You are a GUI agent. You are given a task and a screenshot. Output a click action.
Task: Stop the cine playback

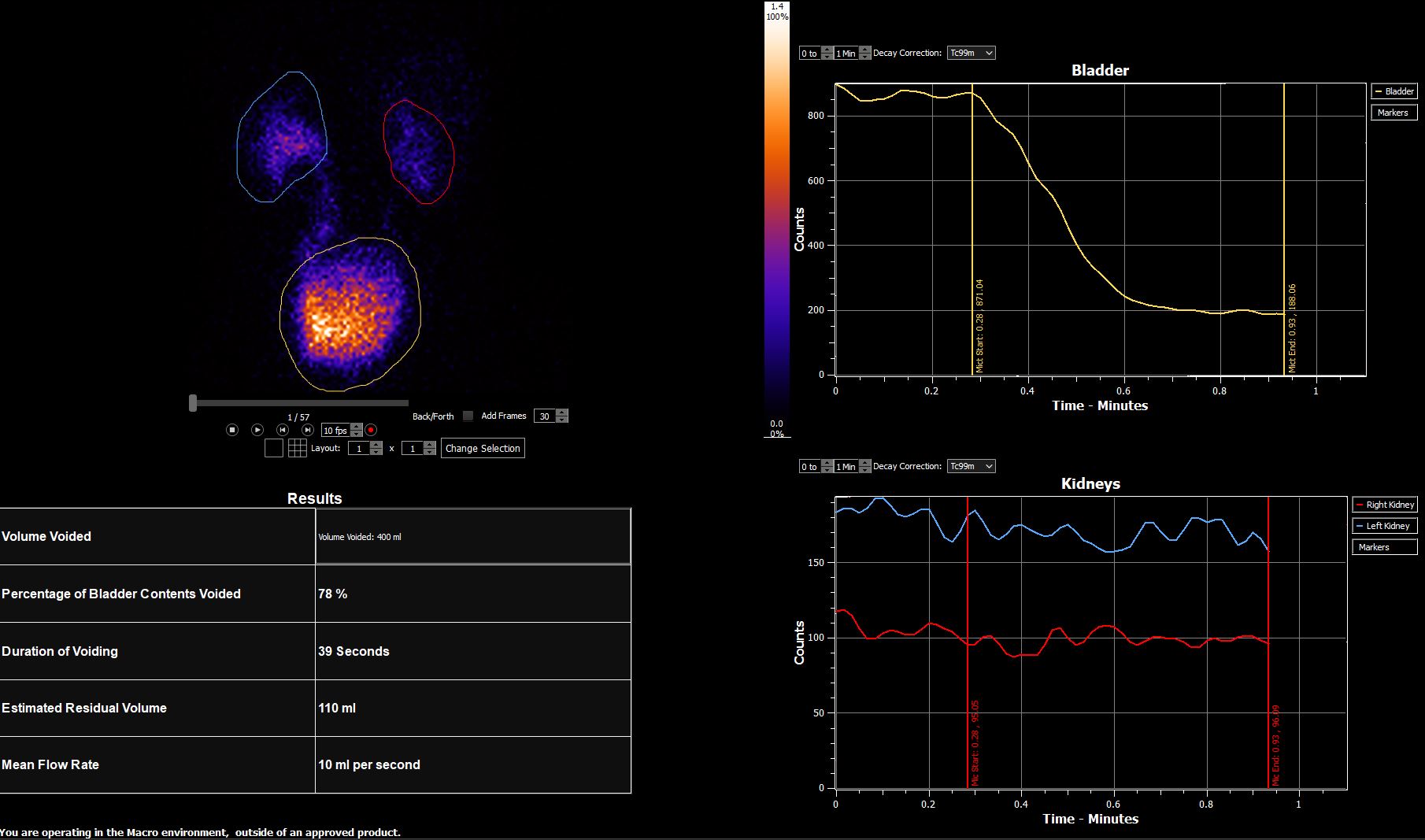232,430
